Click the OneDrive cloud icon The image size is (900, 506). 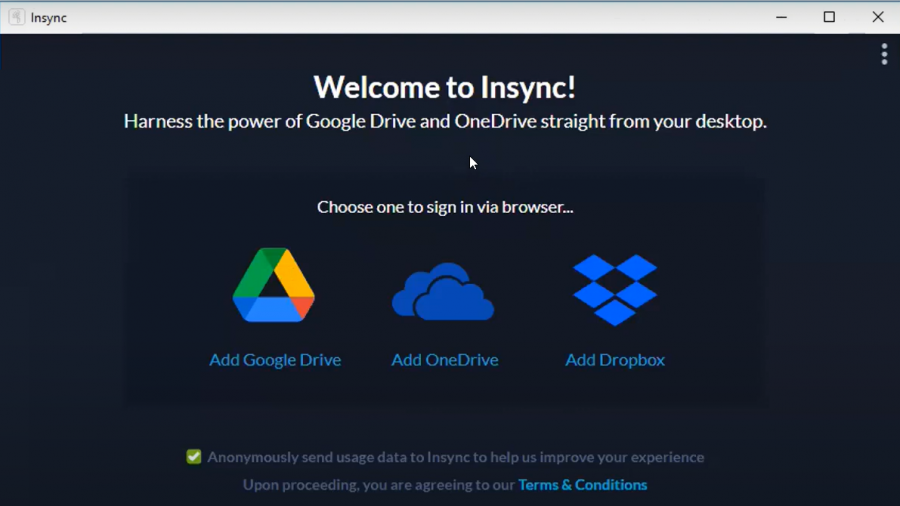coord(443,291)
